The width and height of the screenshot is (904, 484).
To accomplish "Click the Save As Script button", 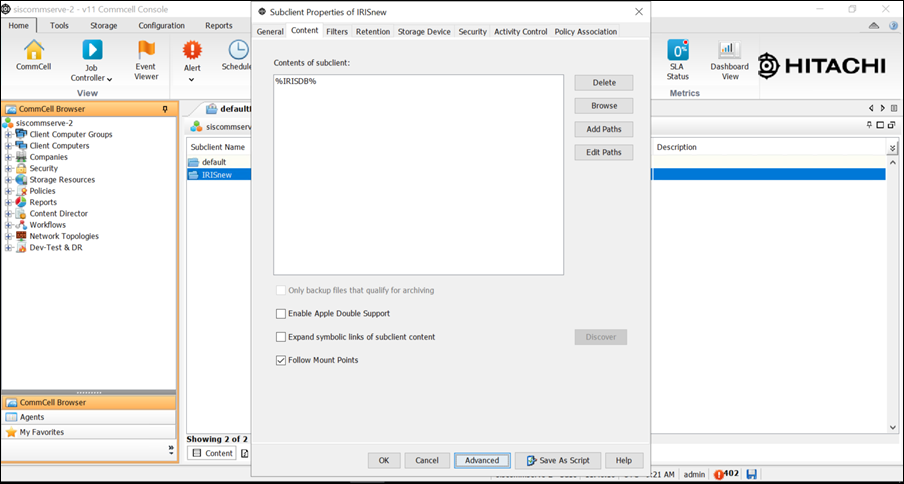I will [558, 460].
